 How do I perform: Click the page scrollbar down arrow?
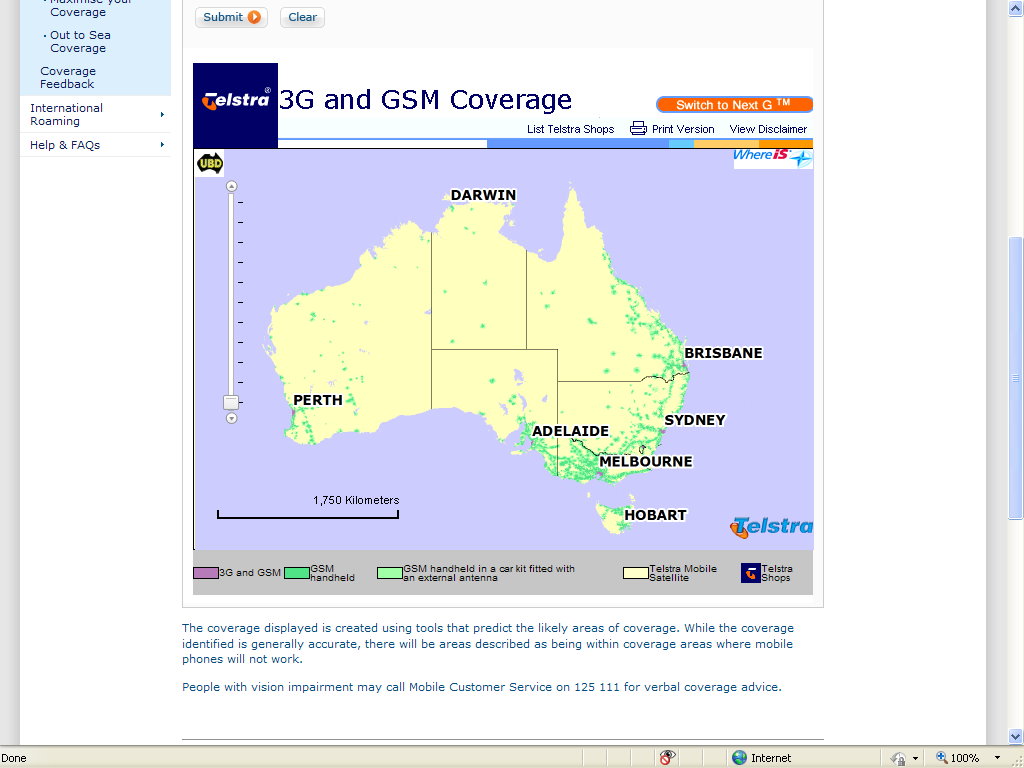(1016, 736)
